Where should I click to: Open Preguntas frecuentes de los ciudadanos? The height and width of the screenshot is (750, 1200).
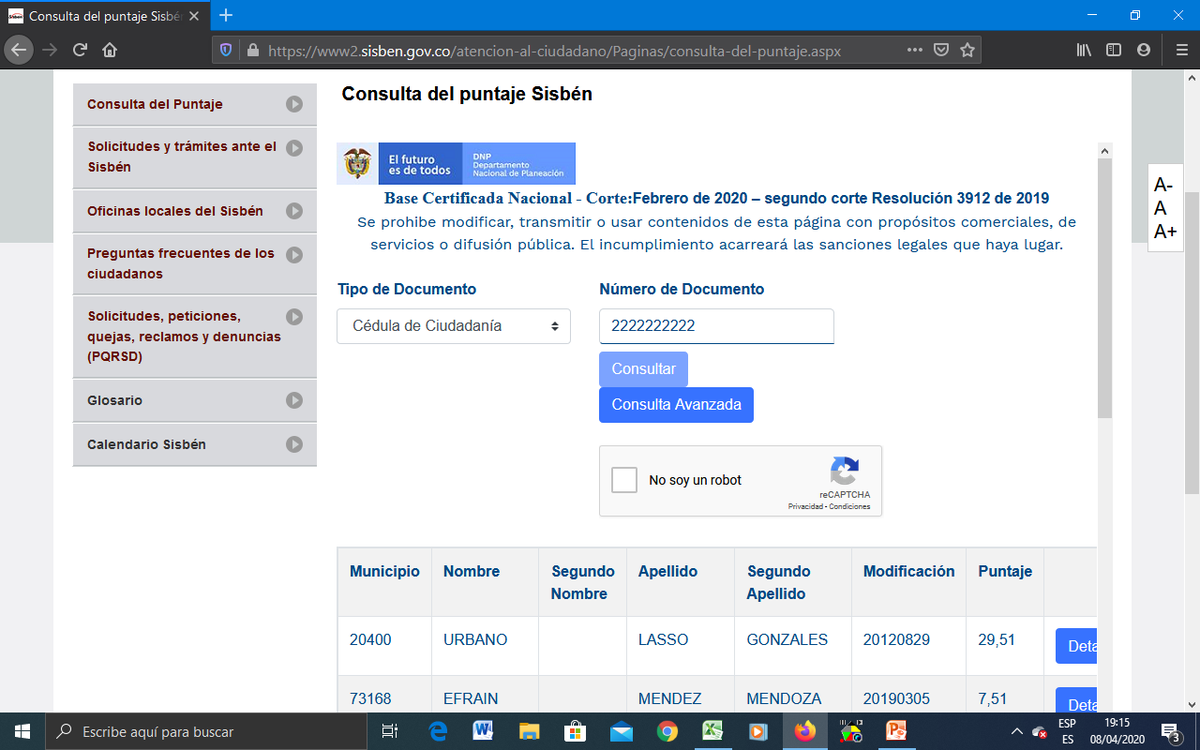[195, 264]
